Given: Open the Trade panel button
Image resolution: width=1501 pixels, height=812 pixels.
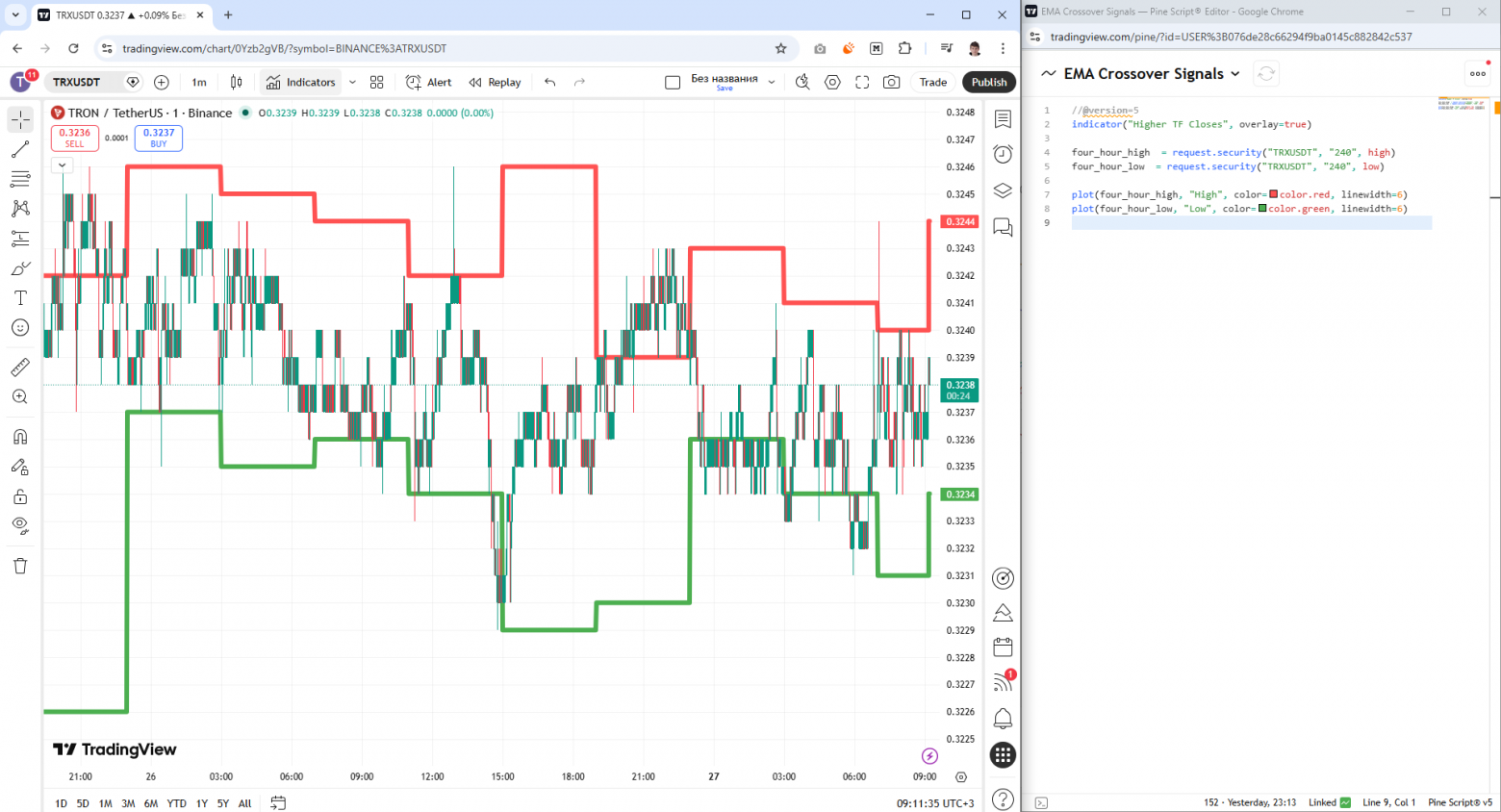Looking at the screenshot, I should point(933,83).
